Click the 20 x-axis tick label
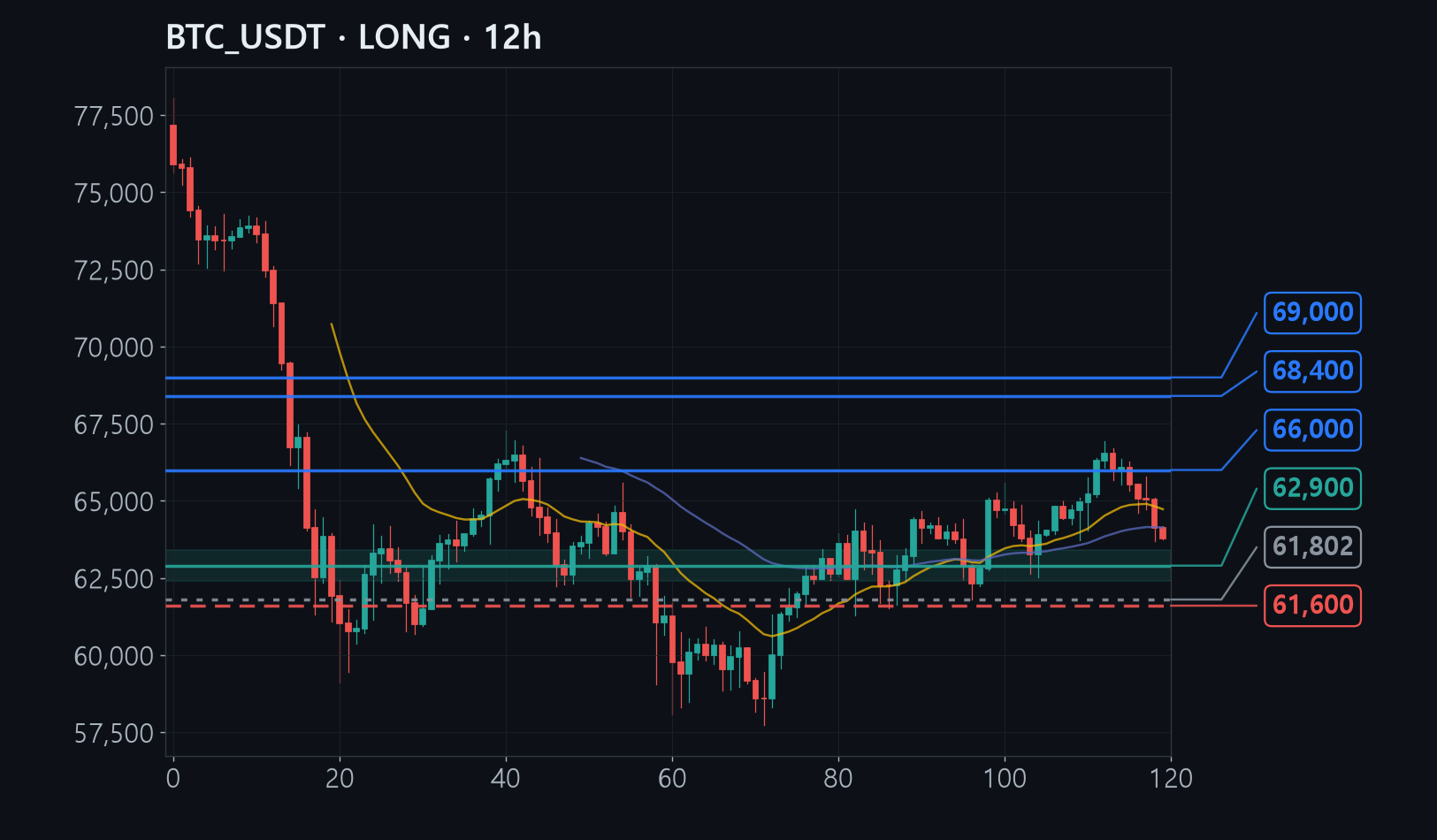 (x=340, y=779)
